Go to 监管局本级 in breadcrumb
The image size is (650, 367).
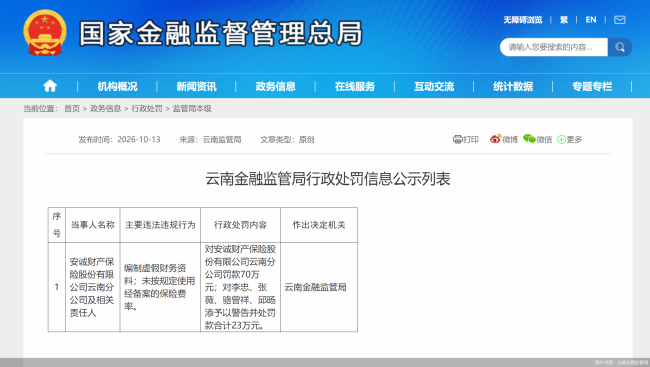192,109
